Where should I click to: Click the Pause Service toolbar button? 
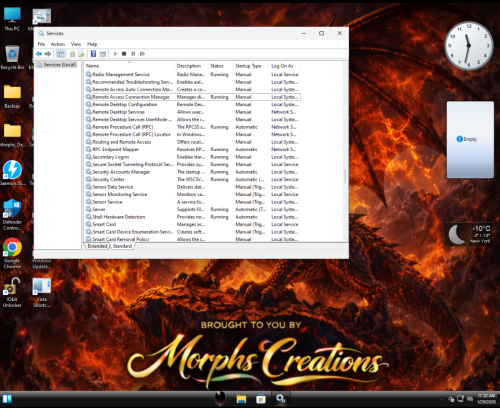click(x=133, y=54)
